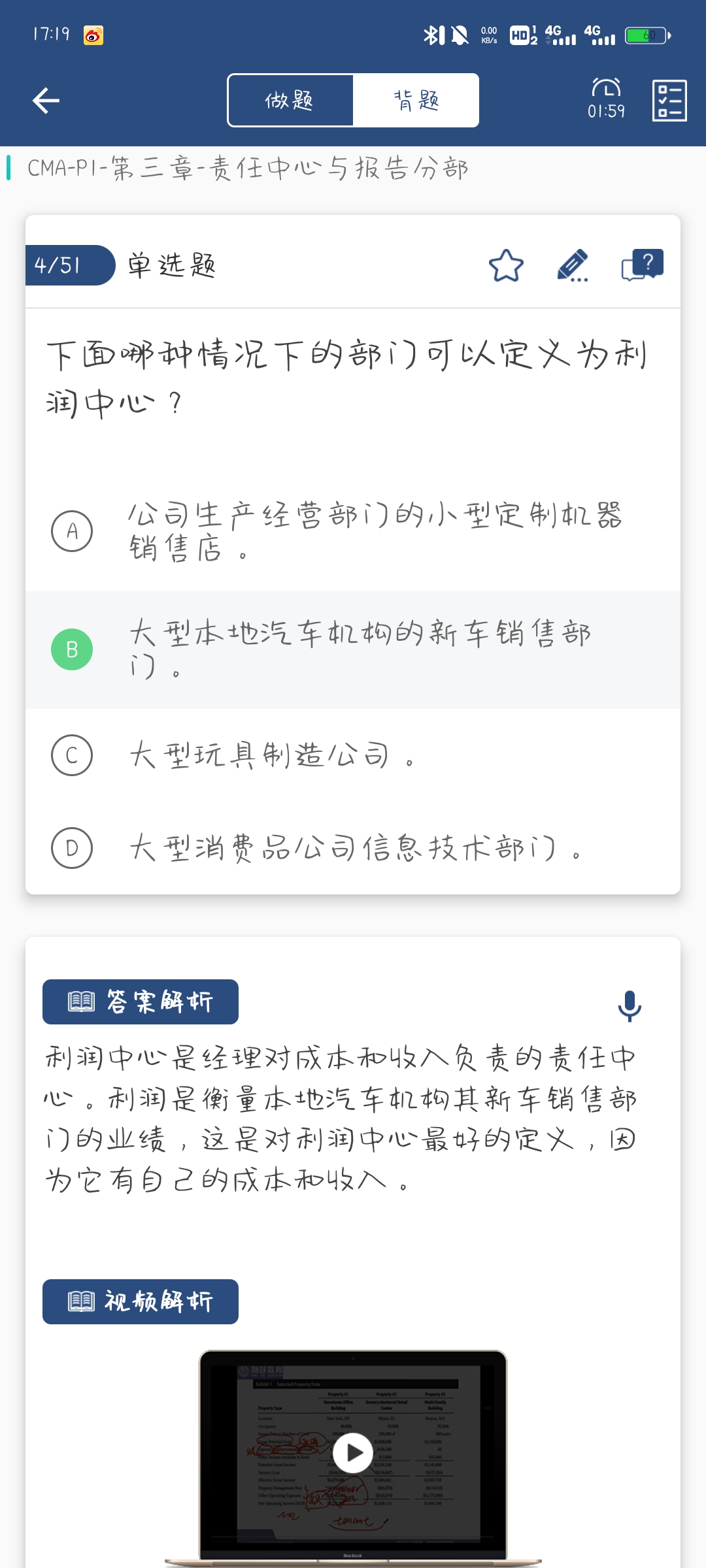Switch to the 背题 tab
Viewport: 706px width, 1568px height.
click(x=416, y=101)
